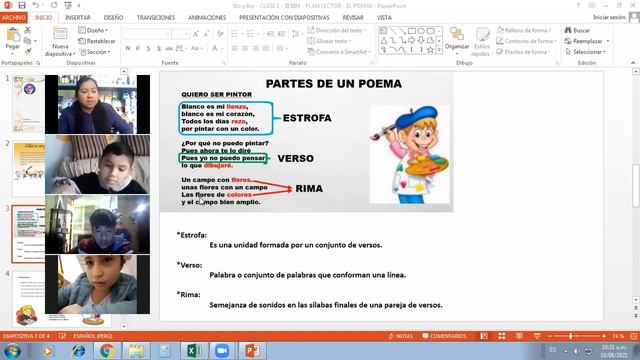Click Buscar to find text

point(578,30)
